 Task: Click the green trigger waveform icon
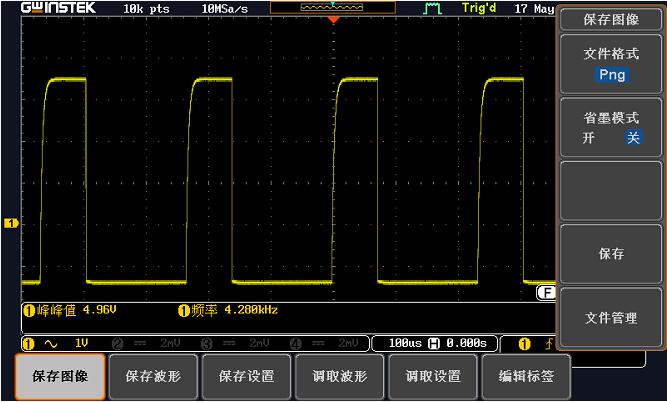coord(433,8)
